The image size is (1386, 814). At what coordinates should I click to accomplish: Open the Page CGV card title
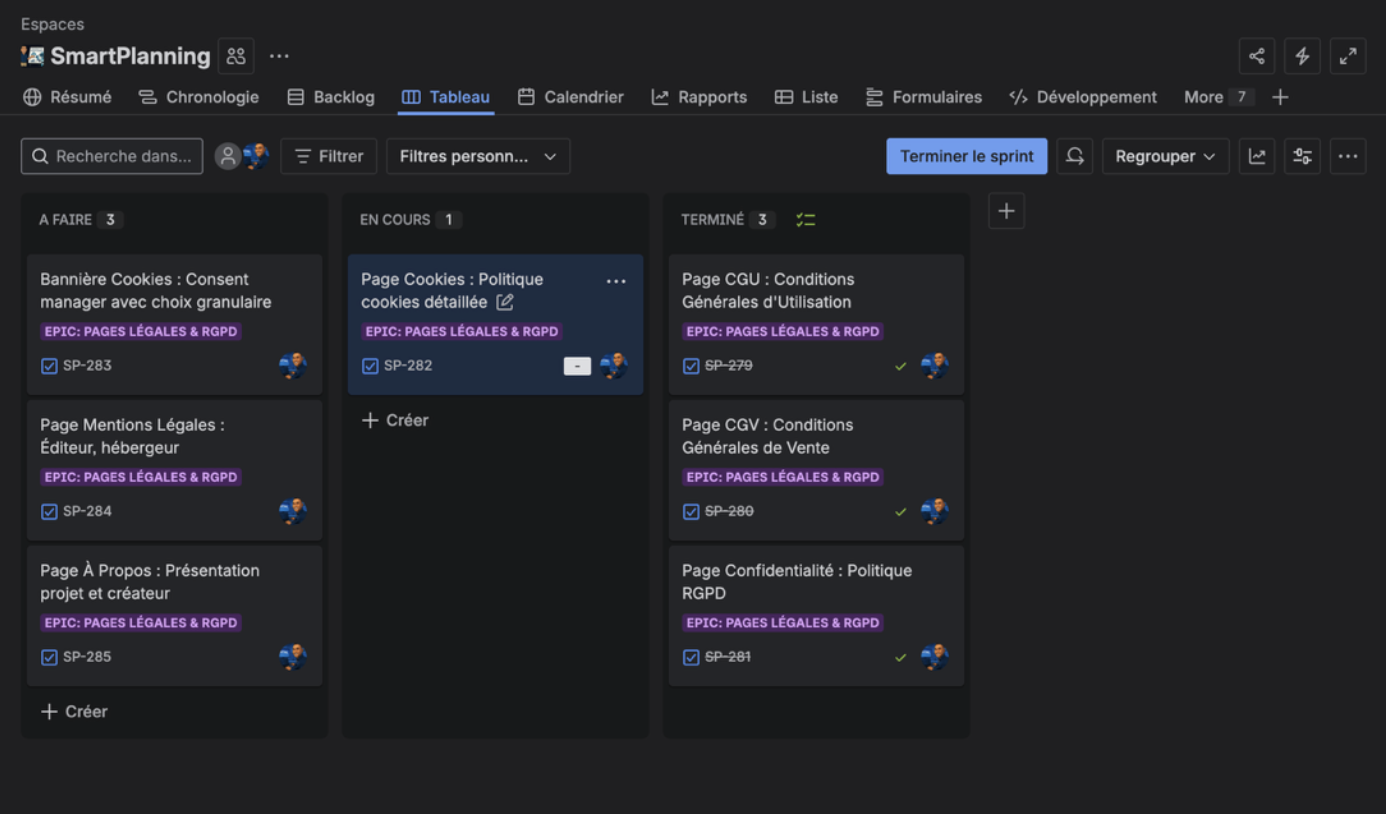coord(768,436)
